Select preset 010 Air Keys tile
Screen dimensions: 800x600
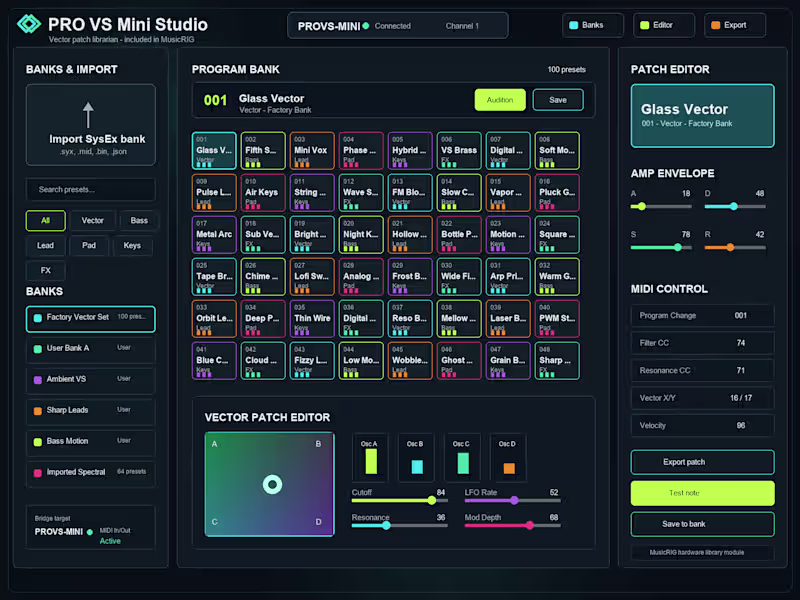(x=263, y=192)
